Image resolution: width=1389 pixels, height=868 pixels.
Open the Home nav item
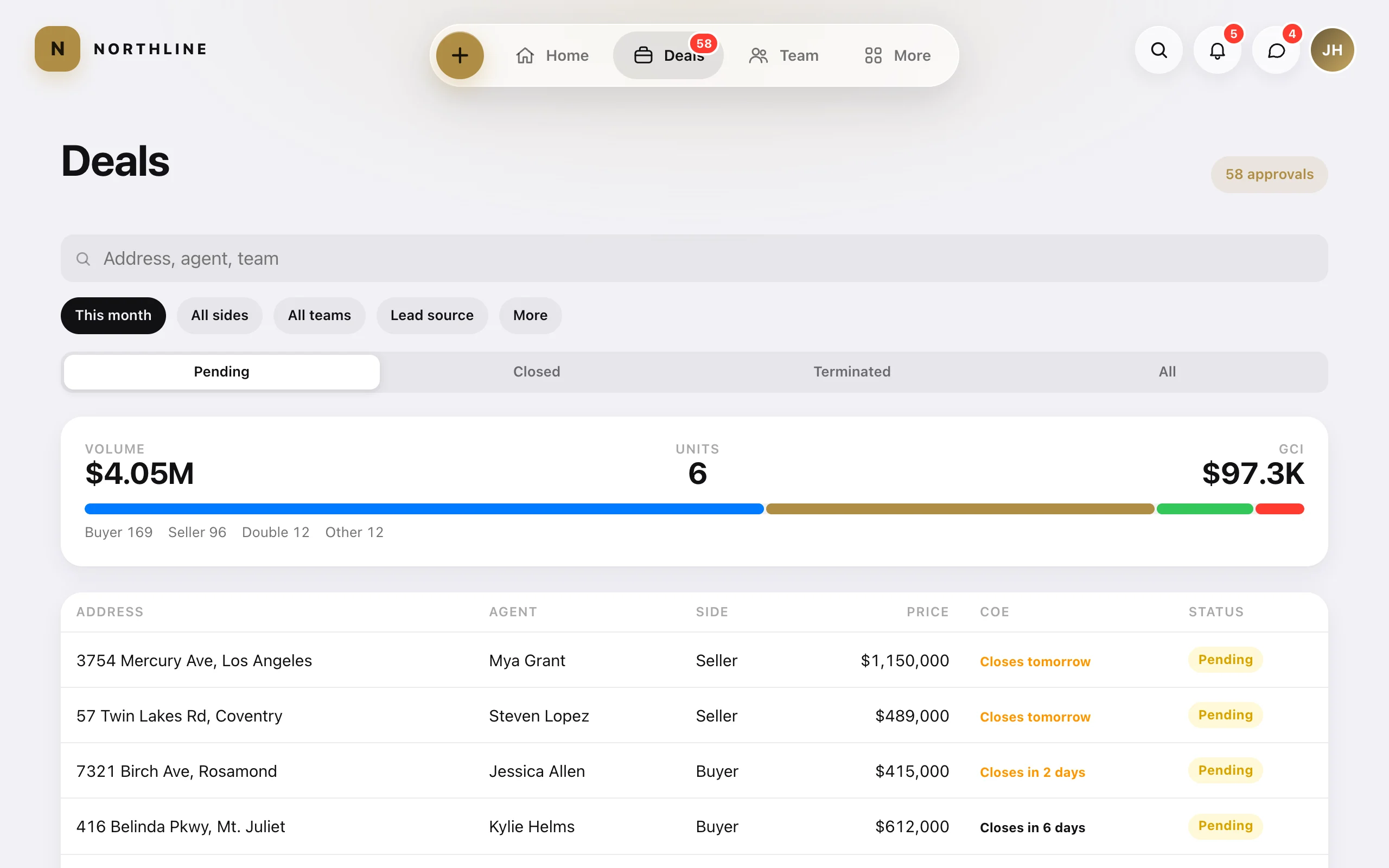click(x=552, y=55)
